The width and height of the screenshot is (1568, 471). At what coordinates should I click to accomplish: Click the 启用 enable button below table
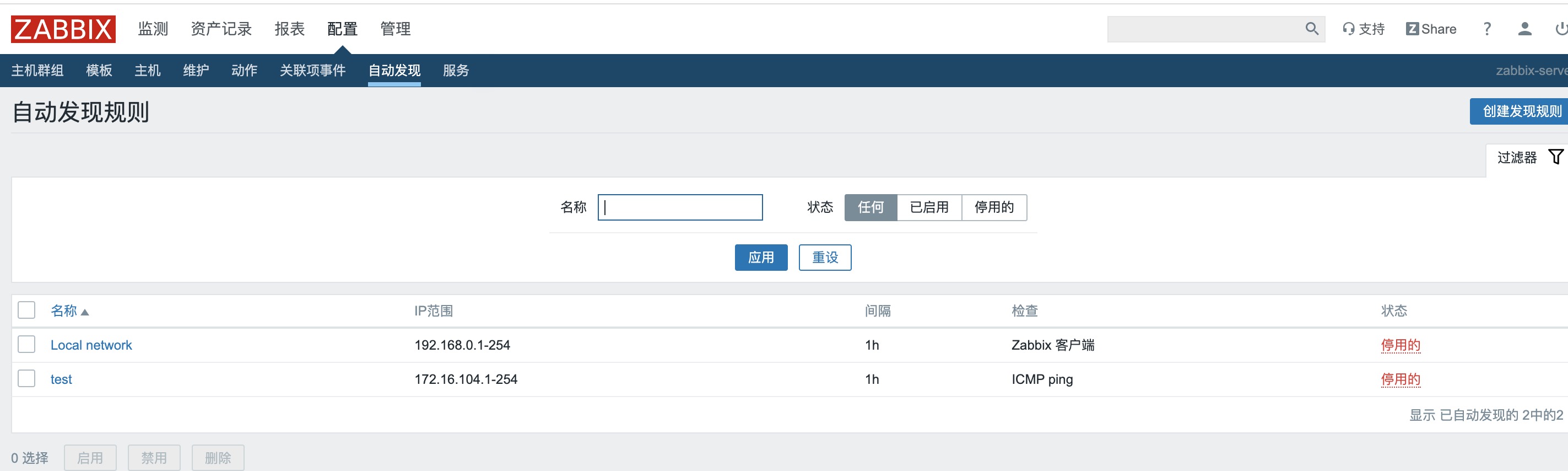point(90,458)
